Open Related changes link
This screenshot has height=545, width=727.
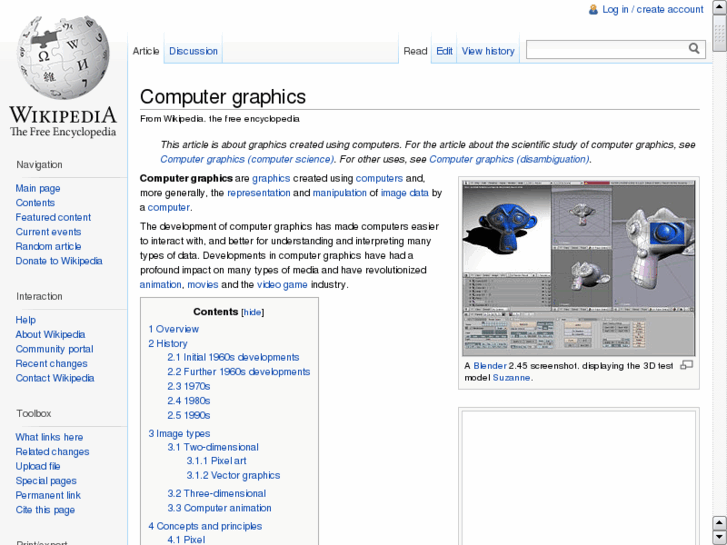52,451
